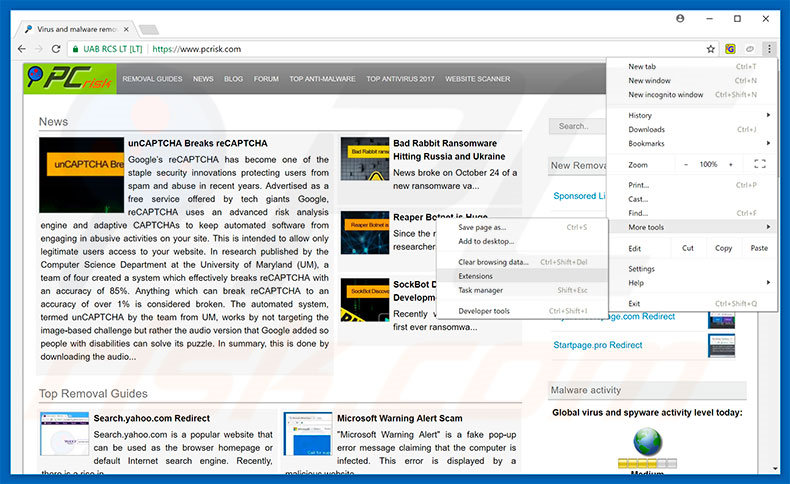Open unCAPTCHA Breaks reCAPTCHA article headline
This screenshot has width=790, height=484.
pyautogui.click(x=198, y=144)
